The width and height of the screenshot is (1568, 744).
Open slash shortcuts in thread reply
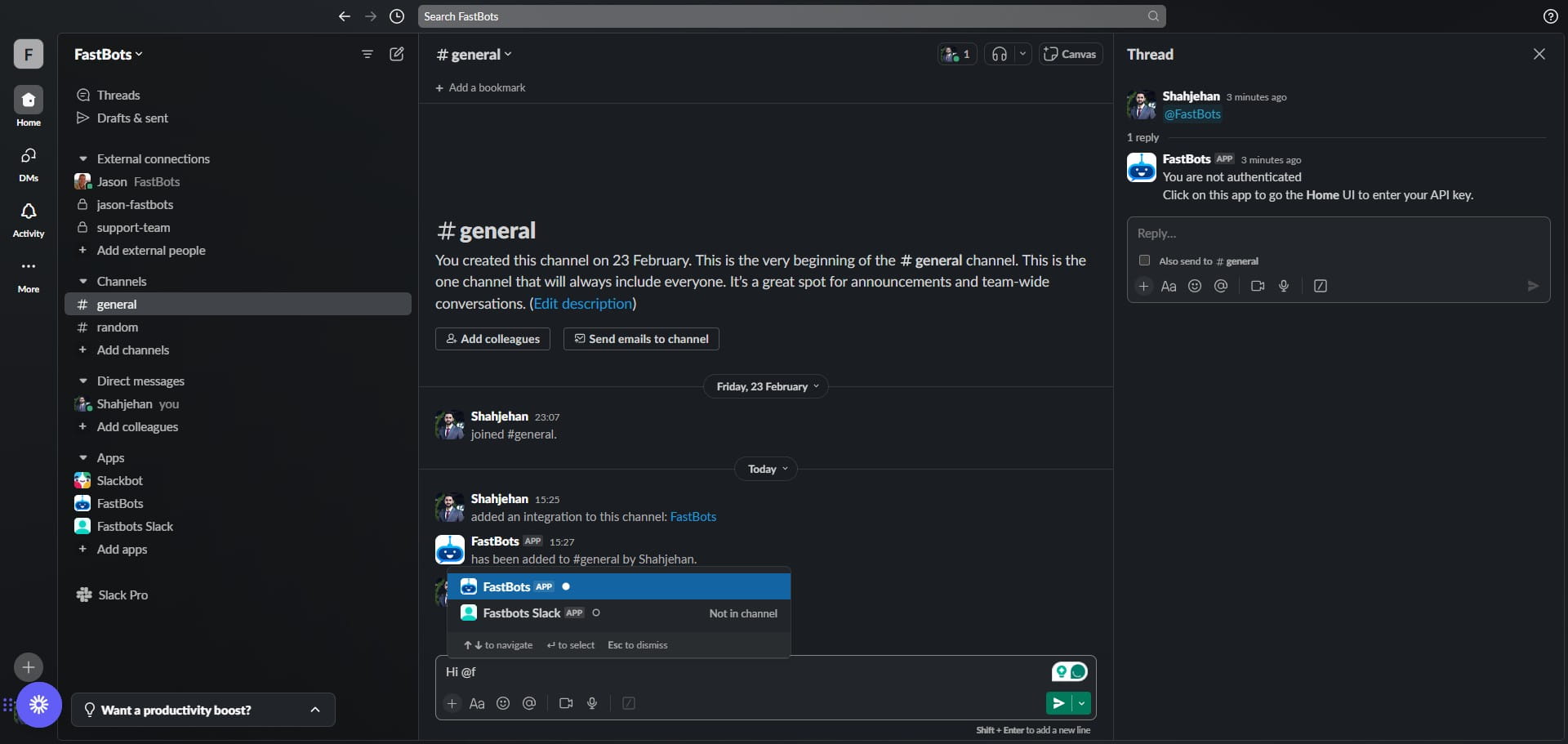click(1321, 286)
